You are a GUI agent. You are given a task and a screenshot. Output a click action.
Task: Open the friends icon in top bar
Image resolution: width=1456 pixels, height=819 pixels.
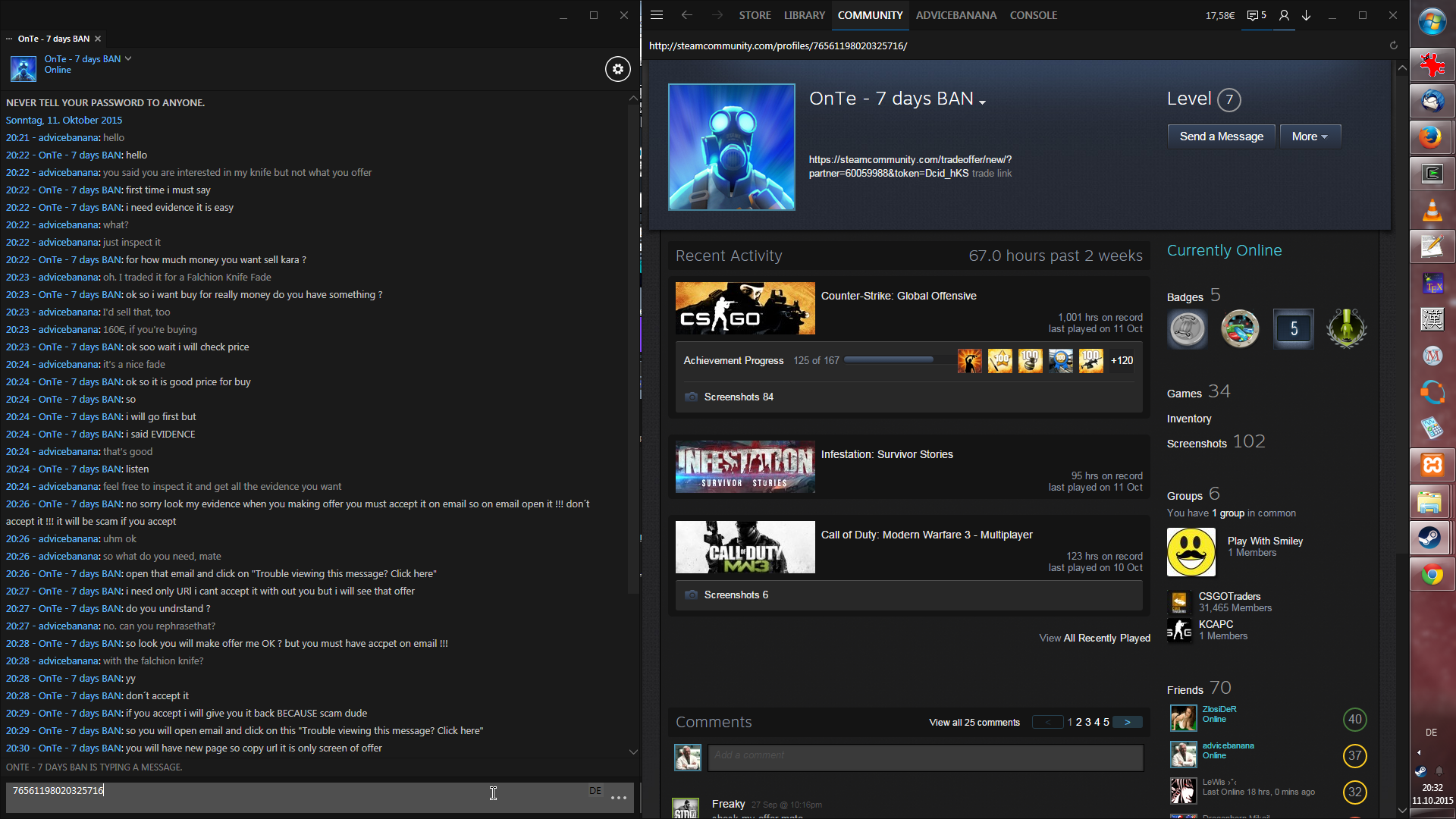pos(1284,15)
